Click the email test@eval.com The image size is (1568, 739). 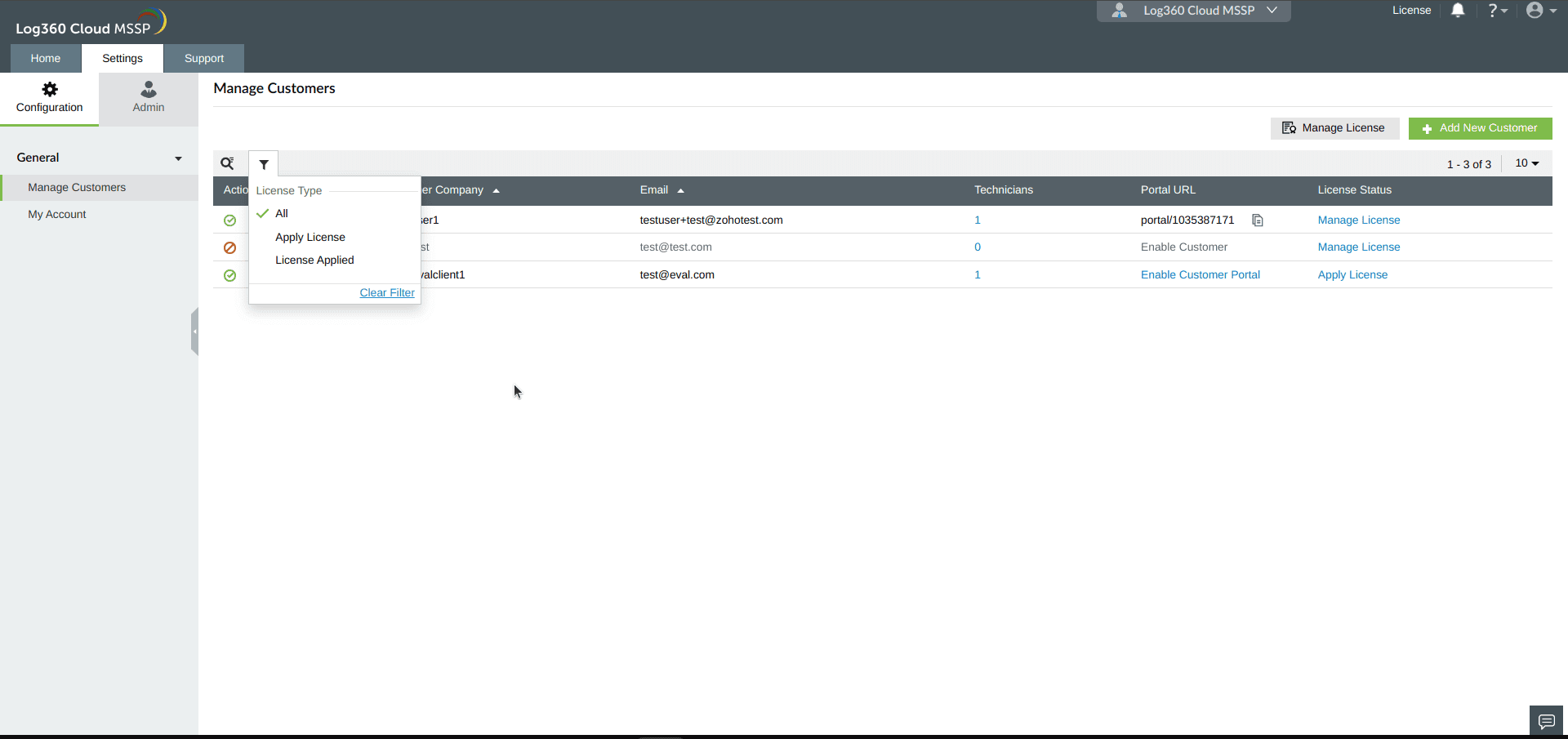tap(677, 275)
